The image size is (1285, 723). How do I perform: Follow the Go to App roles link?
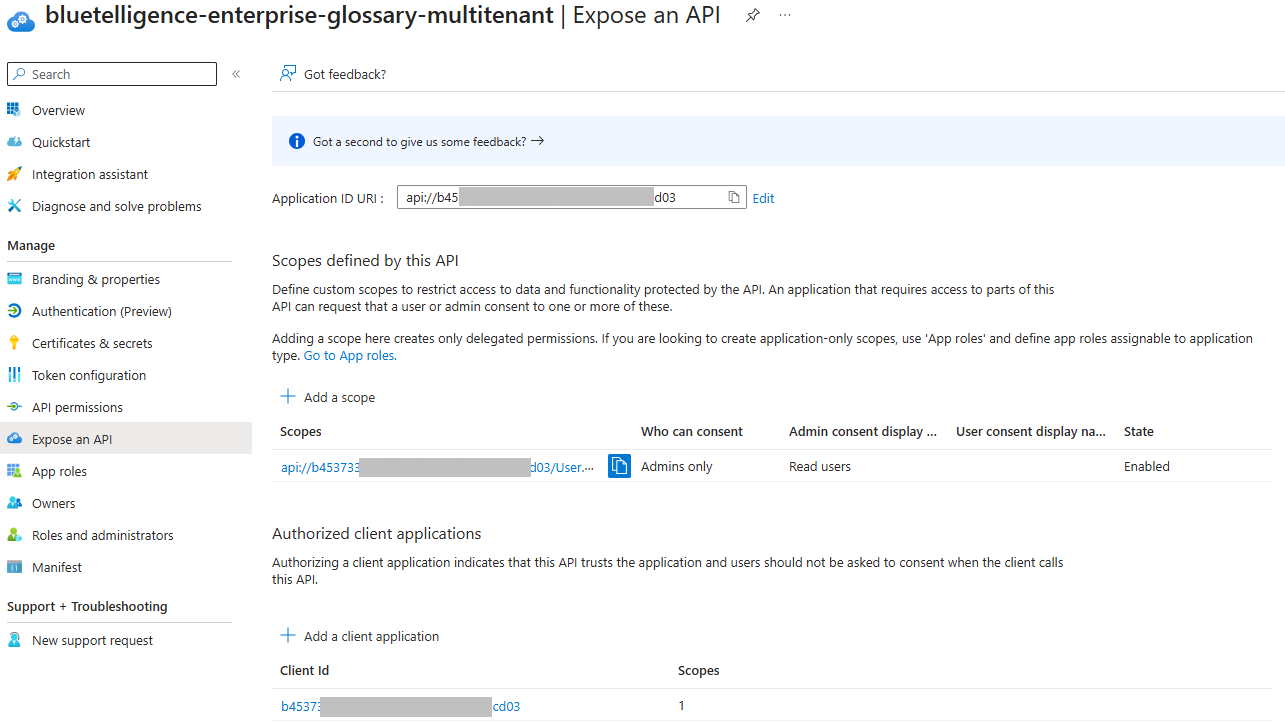(x=350, y=355)
